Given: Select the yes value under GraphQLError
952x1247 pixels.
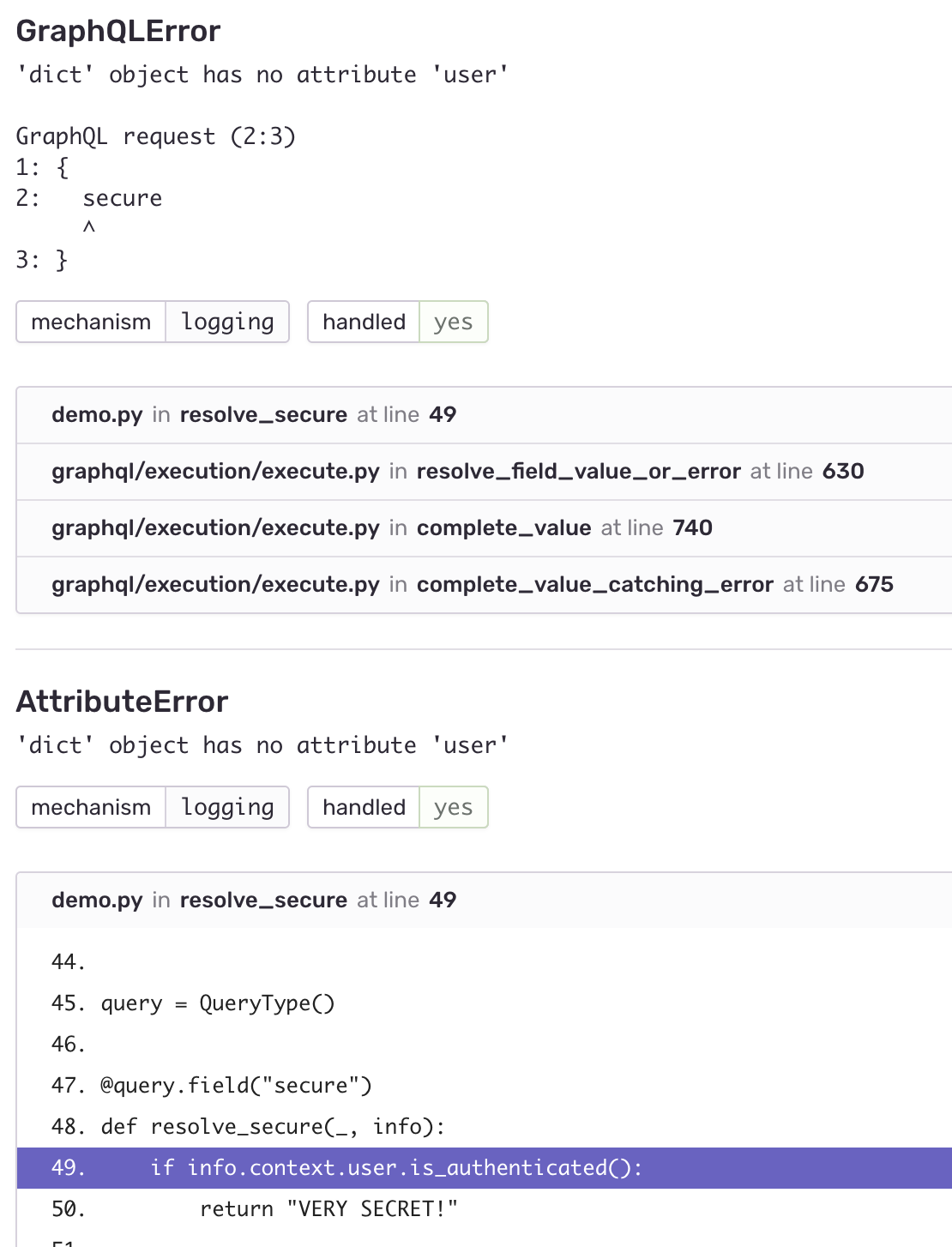Looking at the screenshot, I should point(453,322).
